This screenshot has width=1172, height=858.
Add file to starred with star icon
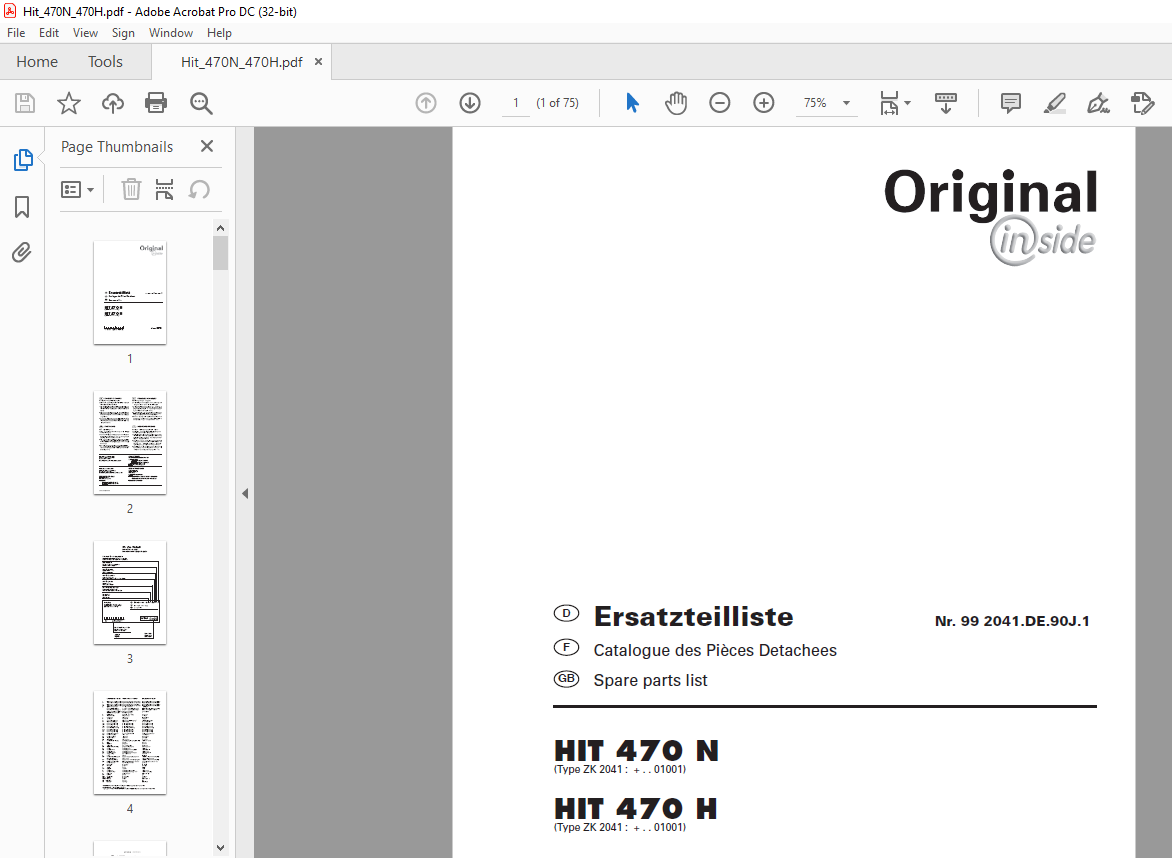[x=69, y=103]
